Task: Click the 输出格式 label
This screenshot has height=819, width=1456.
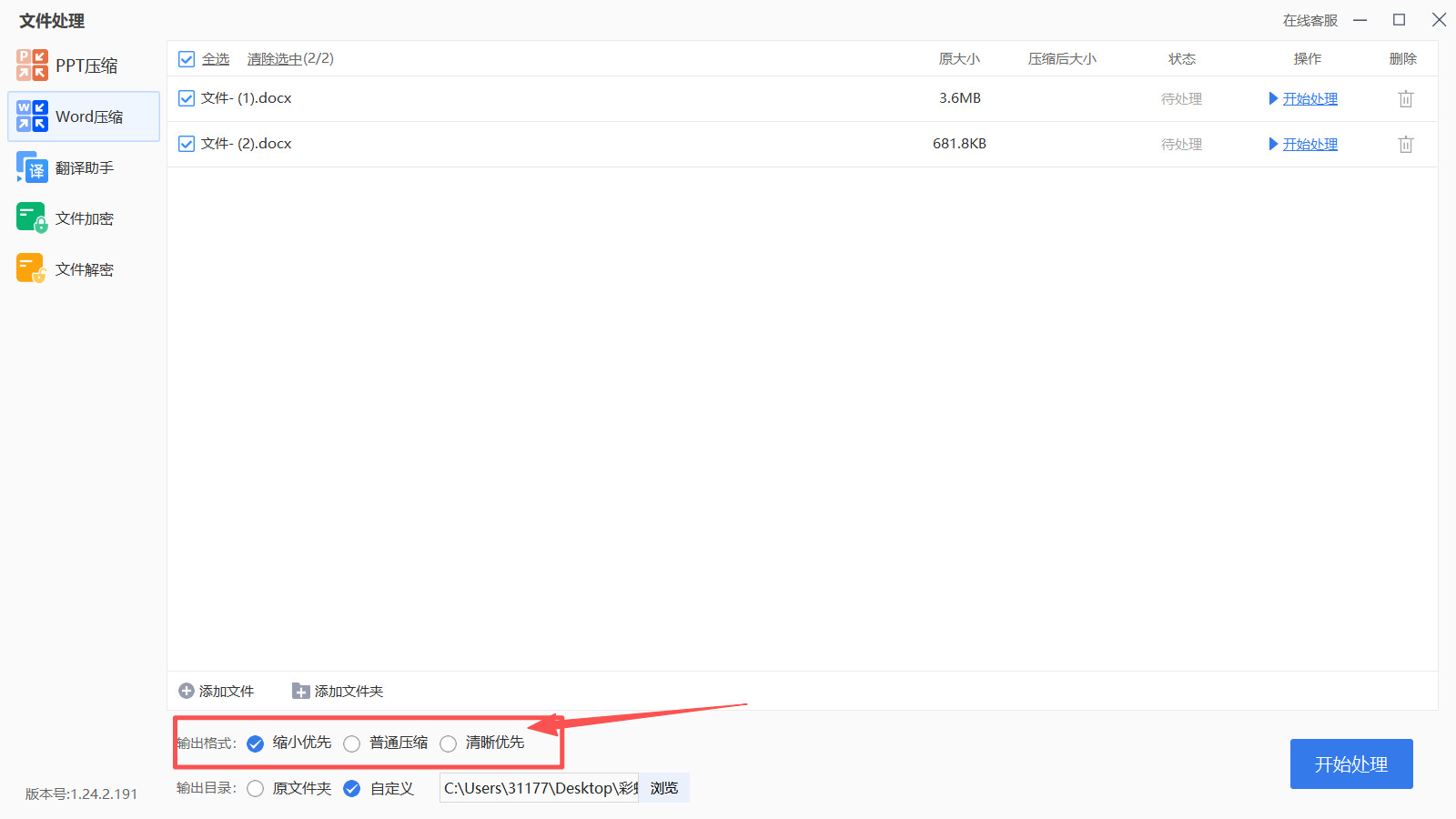Action: (x=207, y=743)
